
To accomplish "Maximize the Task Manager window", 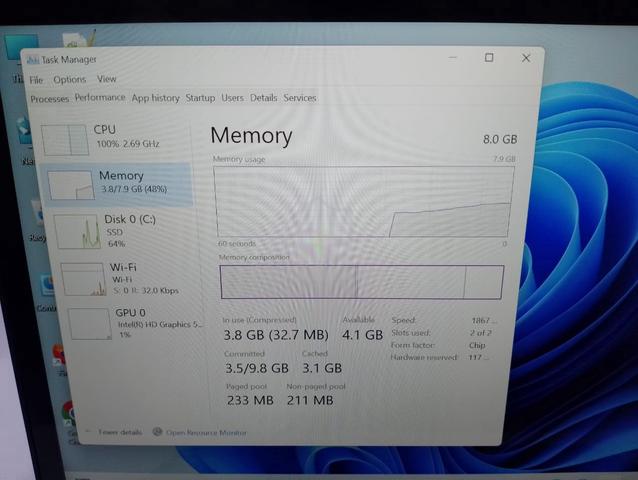I will (489, 58).
